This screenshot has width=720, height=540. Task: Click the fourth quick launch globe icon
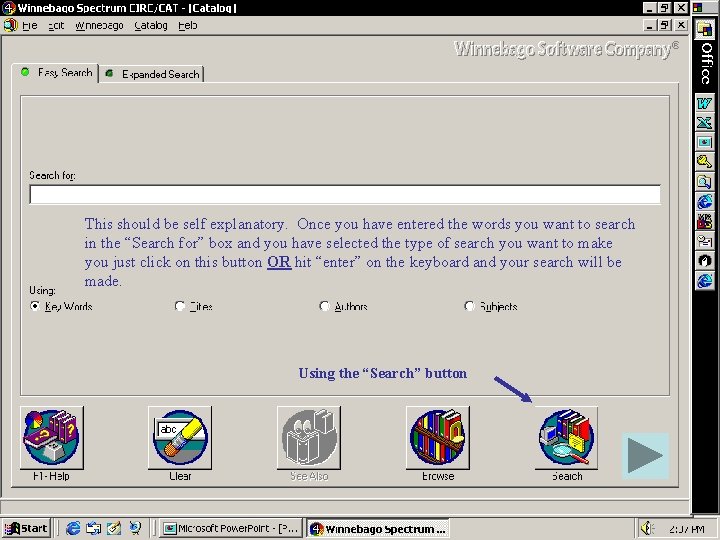point(135,528)
